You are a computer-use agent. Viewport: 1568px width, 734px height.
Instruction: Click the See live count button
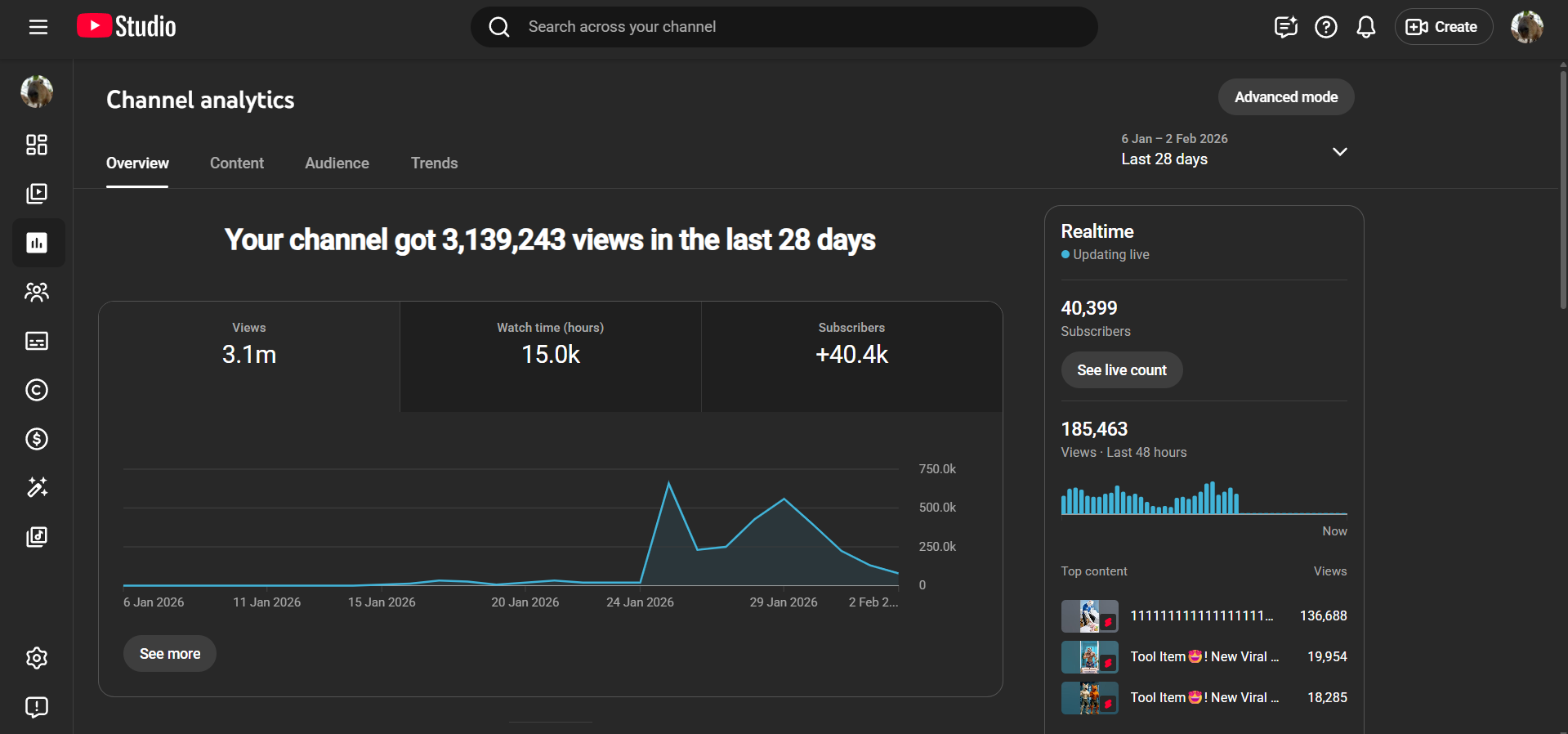click(x=1121, y=370)
